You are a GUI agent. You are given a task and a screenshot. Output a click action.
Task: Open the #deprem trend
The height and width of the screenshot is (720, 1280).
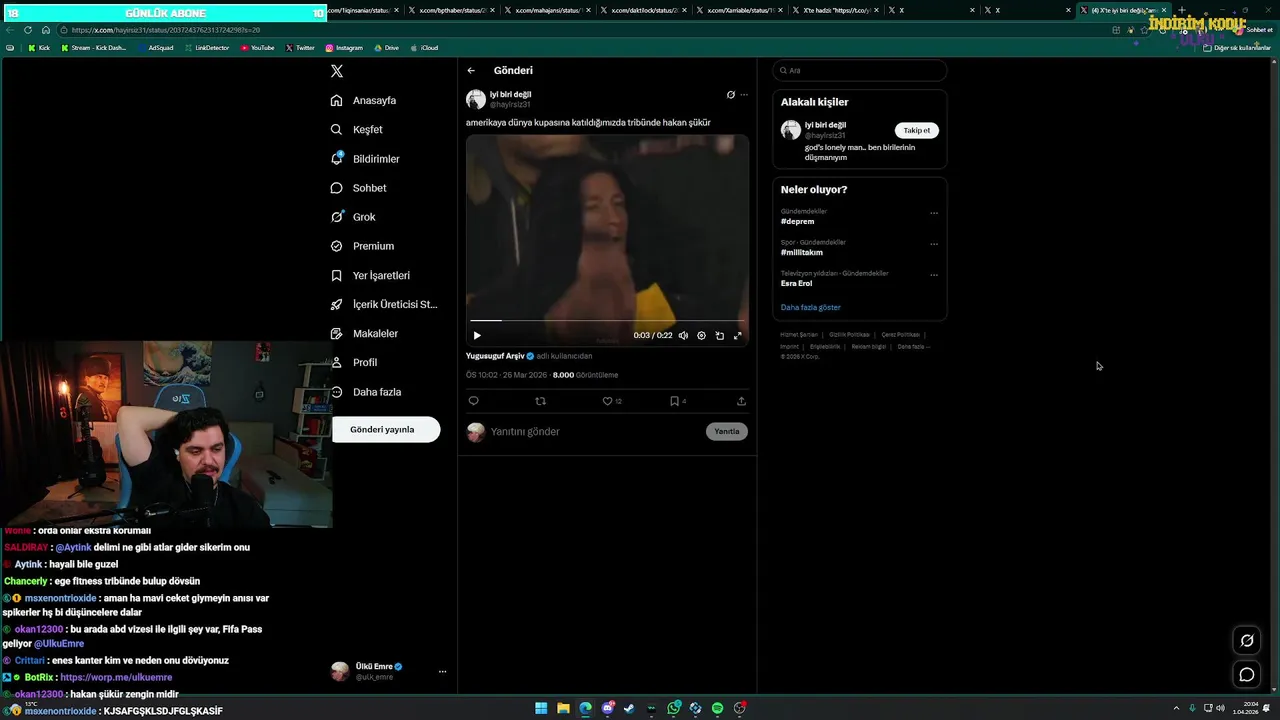click(x=798, y=222)
